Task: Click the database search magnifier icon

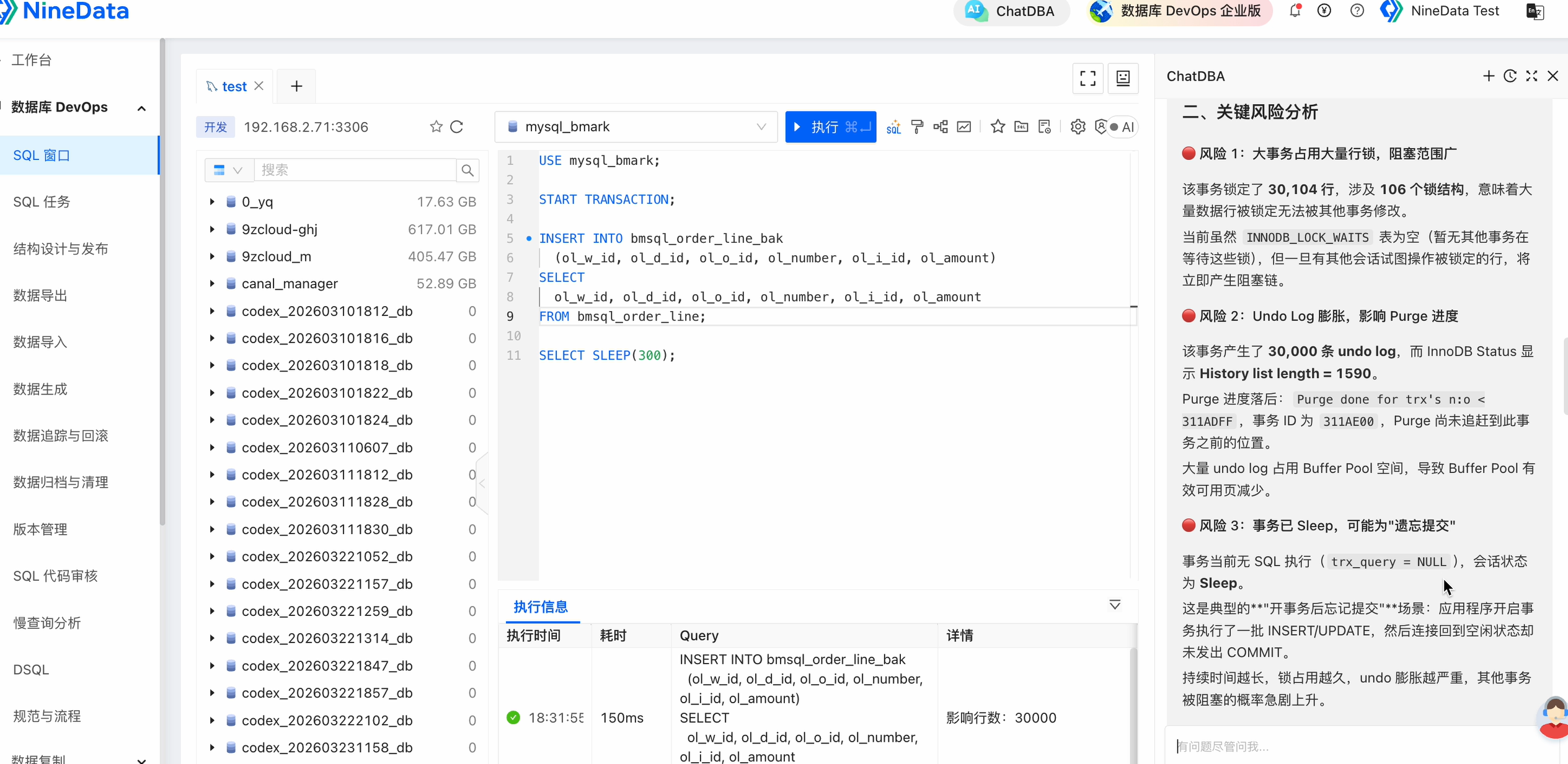Action: (x=467, y=170)
